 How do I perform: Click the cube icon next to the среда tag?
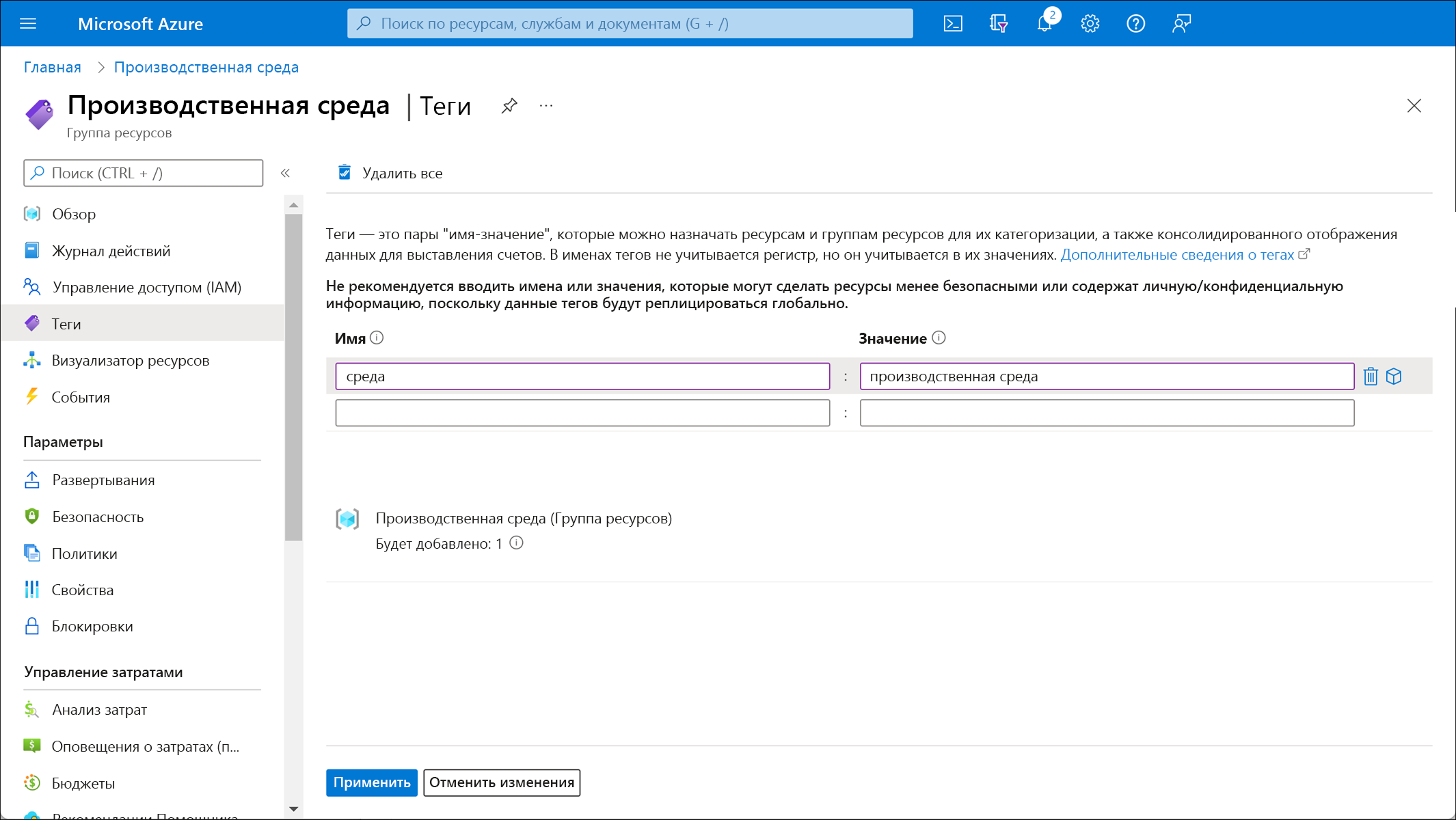(1394, 377)
